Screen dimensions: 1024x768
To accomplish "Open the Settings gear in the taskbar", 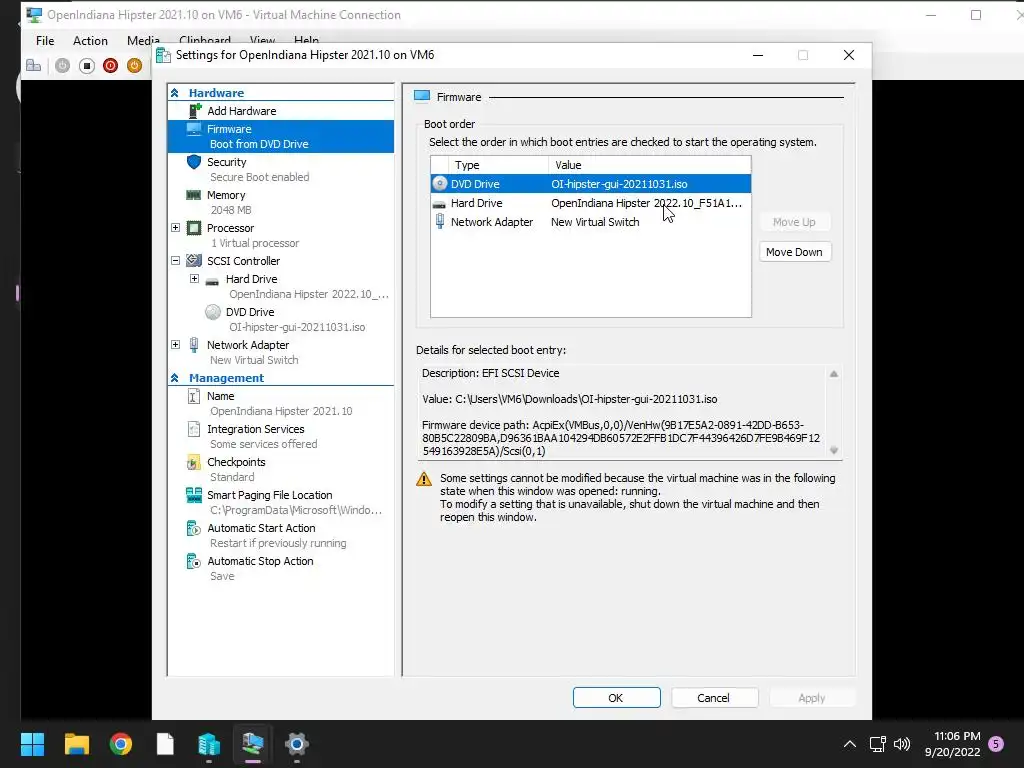I will pos(296,744).
